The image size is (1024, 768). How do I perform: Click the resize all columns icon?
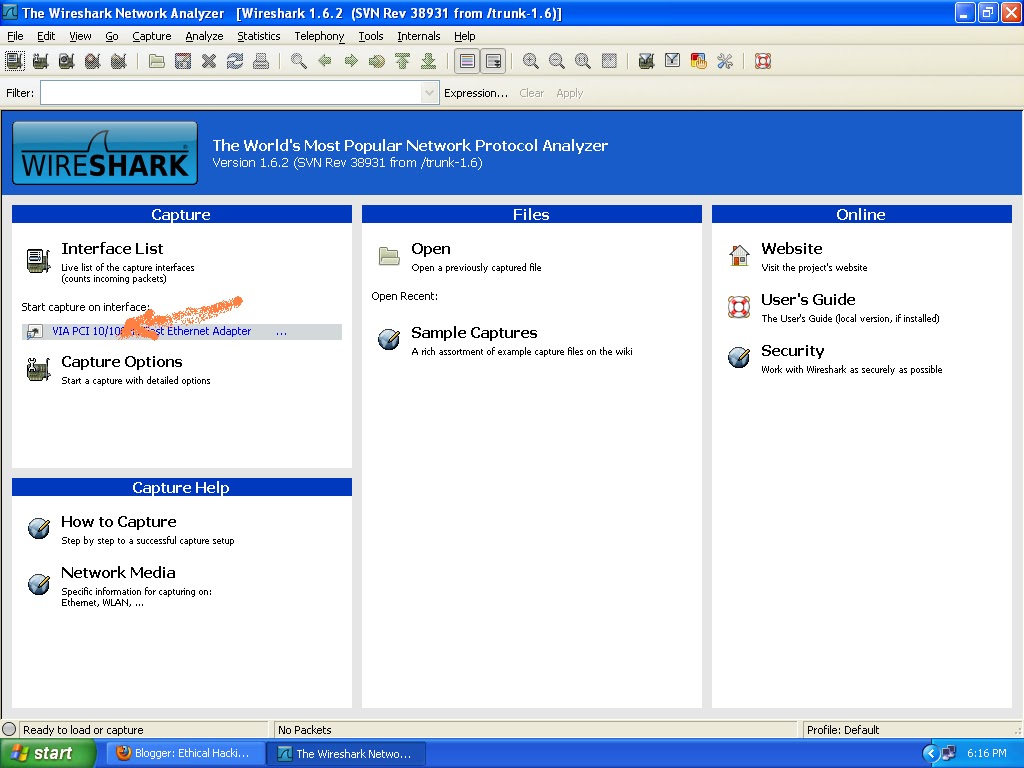click(x=609, y=61)
